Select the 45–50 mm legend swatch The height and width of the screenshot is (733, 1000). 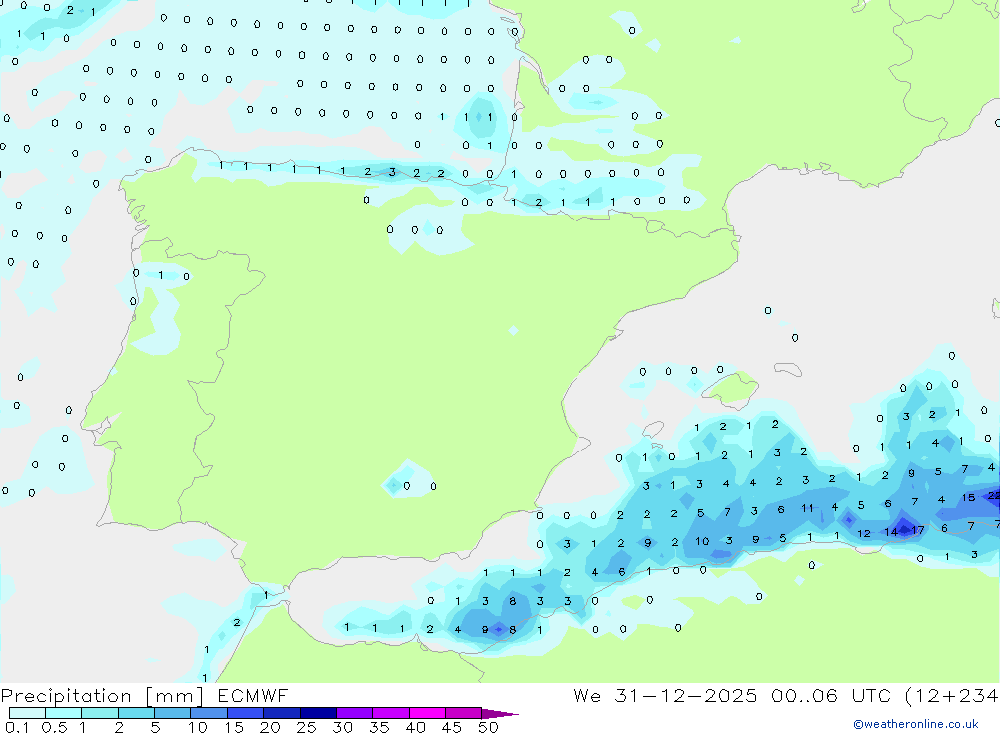tap(463, 713)
